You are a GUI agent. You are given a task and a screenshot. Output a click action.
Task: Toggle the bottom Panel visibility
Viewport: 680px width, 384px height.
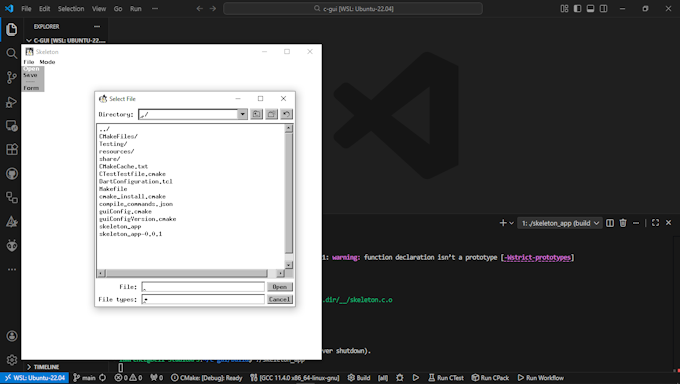tap(590, 9)
